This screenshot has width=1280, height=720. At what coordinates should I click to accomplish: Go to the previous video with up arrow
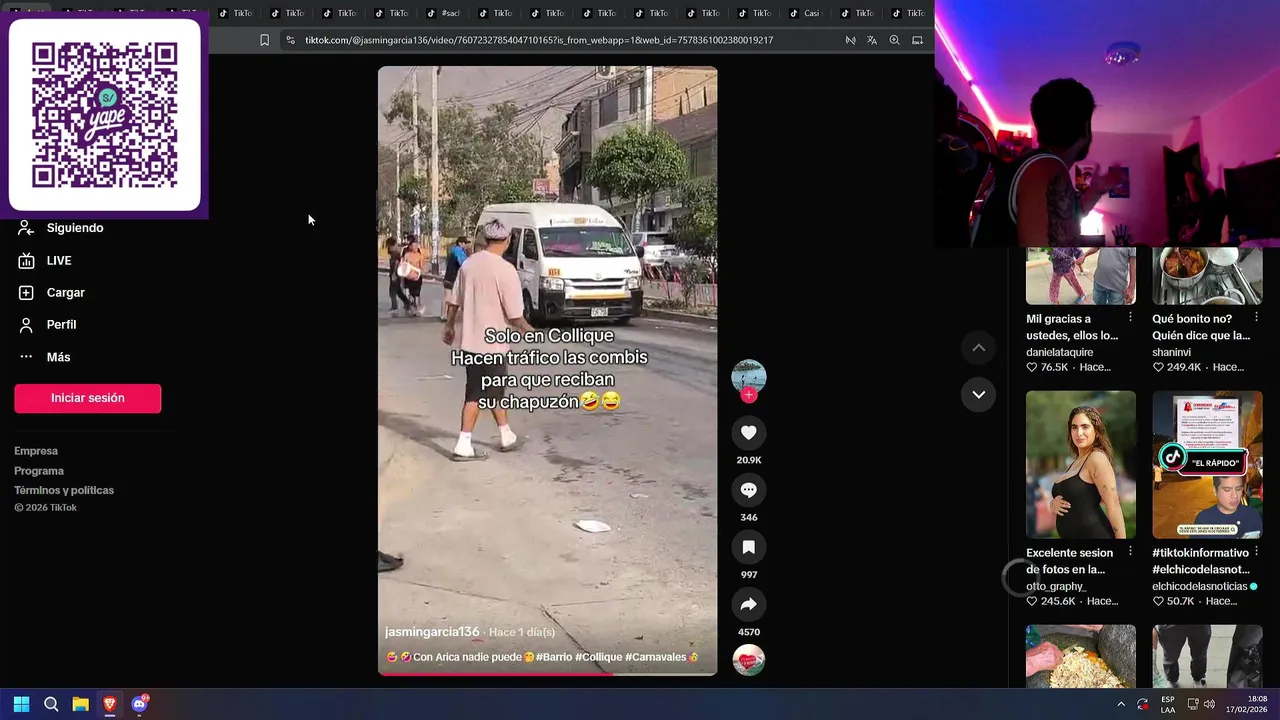(x=979, y=348)
